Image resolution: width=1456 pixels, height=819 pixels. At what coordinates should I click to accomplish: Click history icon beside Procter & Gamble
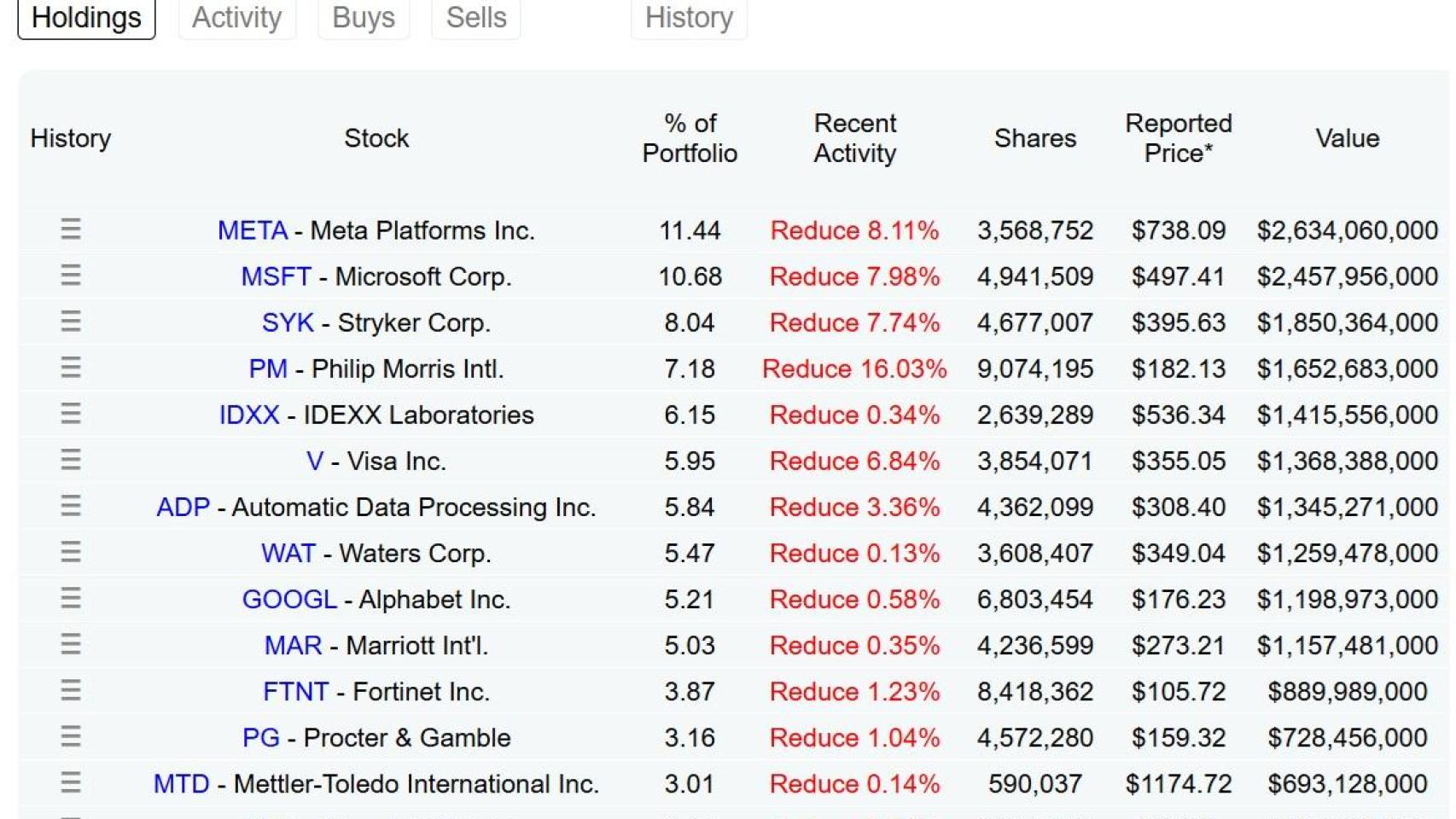coord(71,736)
